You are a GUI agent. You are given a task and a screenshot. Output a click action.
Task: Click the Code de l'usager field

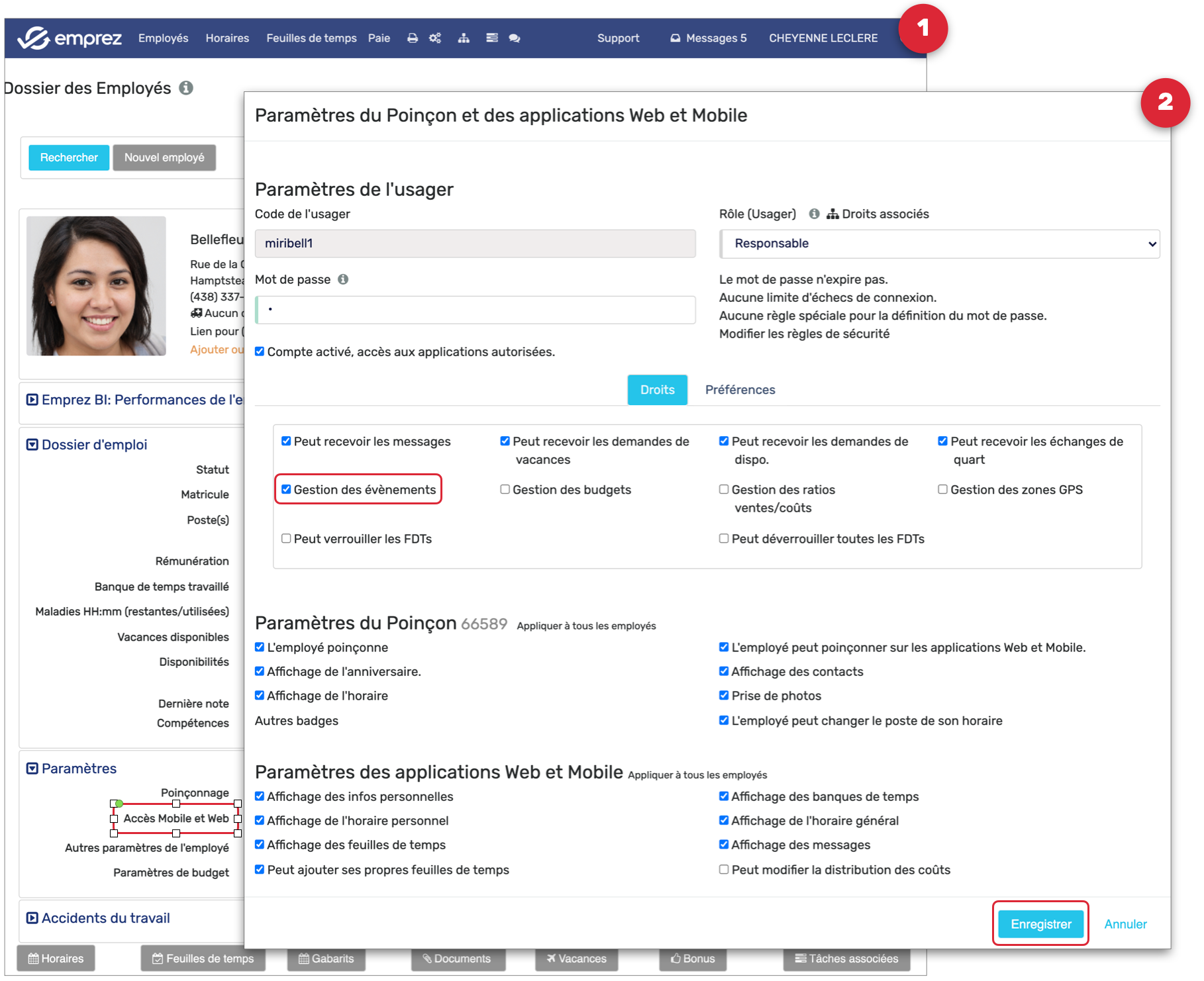click(x=475, y=244)
